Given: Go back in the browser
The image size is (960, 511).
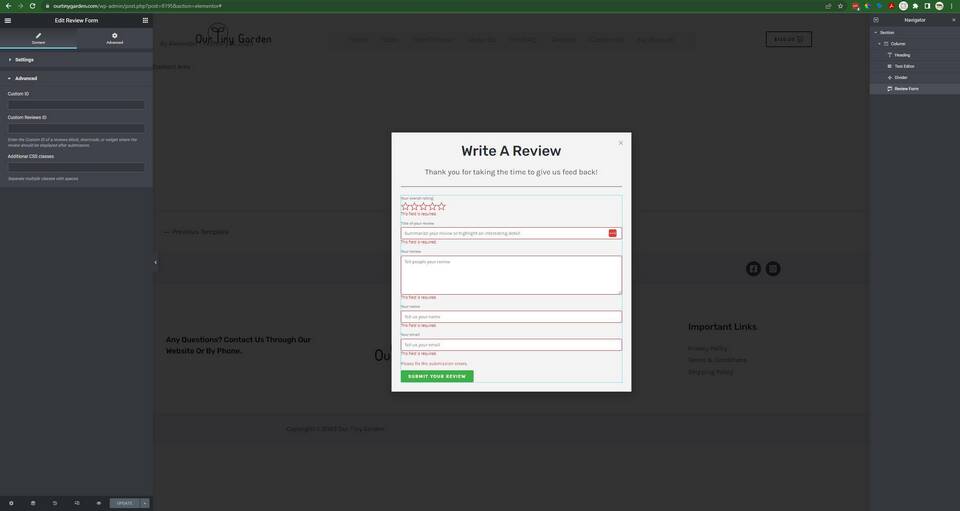Looking at the screenshot, I should tap(9, 6).
